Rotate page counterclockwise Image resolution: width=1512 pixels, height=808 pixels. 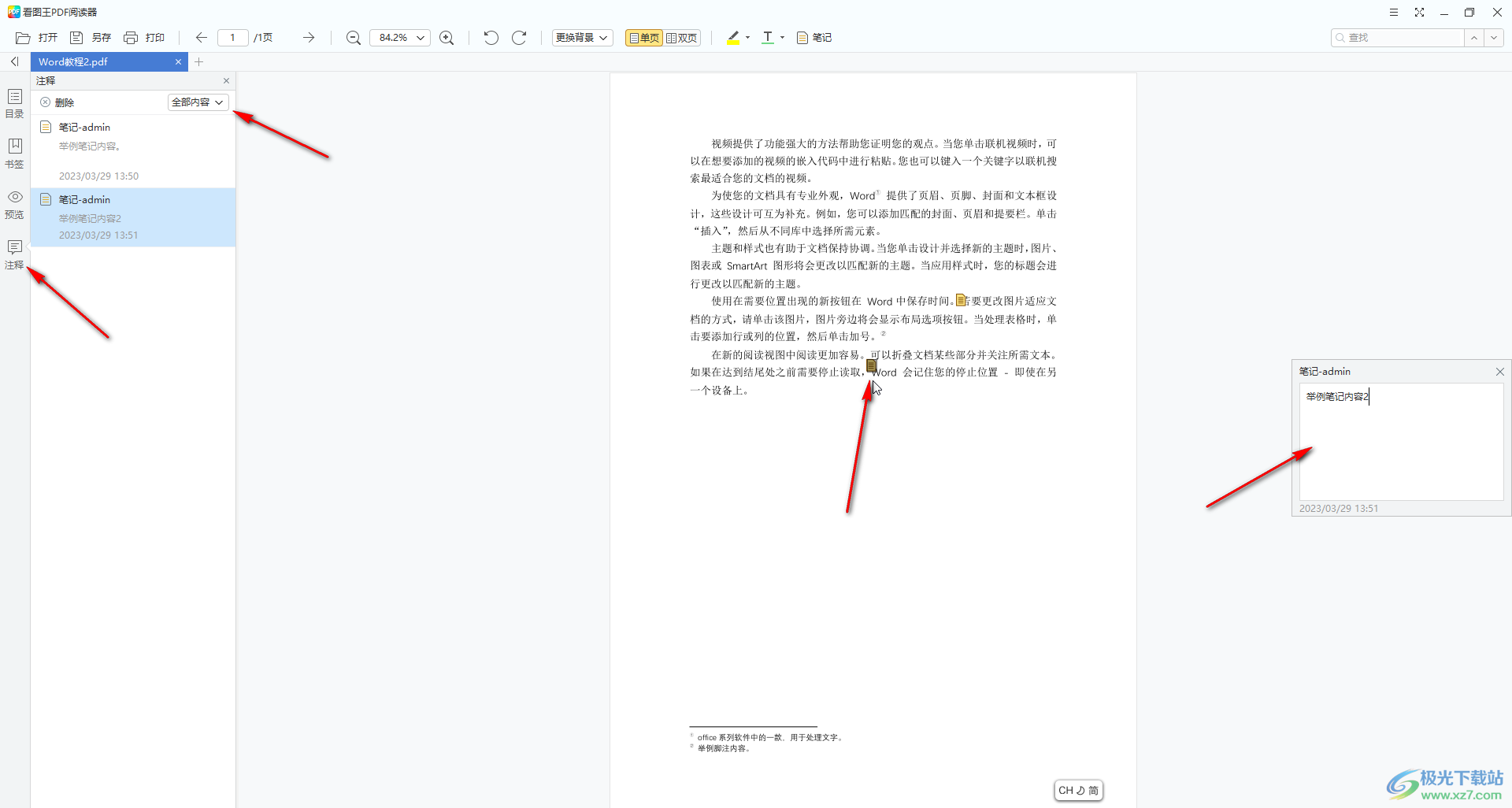pyautogui.click(x=491, y=38)
